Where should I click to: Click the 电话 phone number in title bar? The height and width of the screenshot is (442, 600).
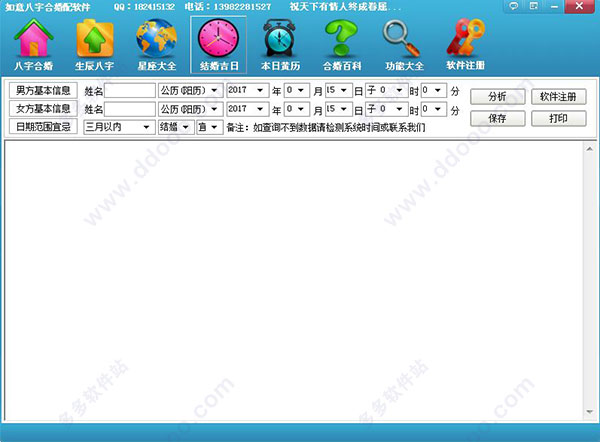click(x=228, y=7)
